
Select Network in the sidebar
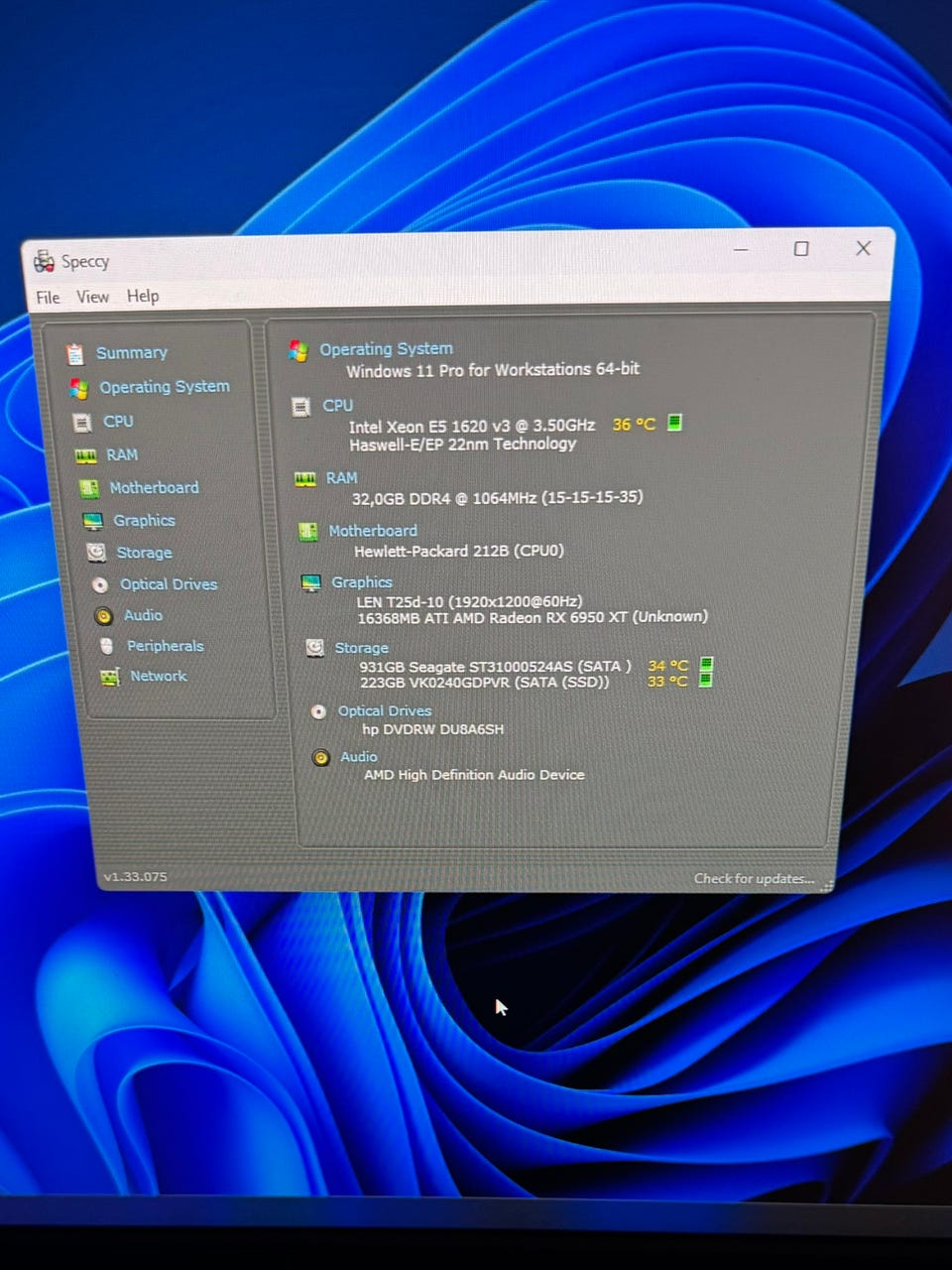click(x=159, y=676)
